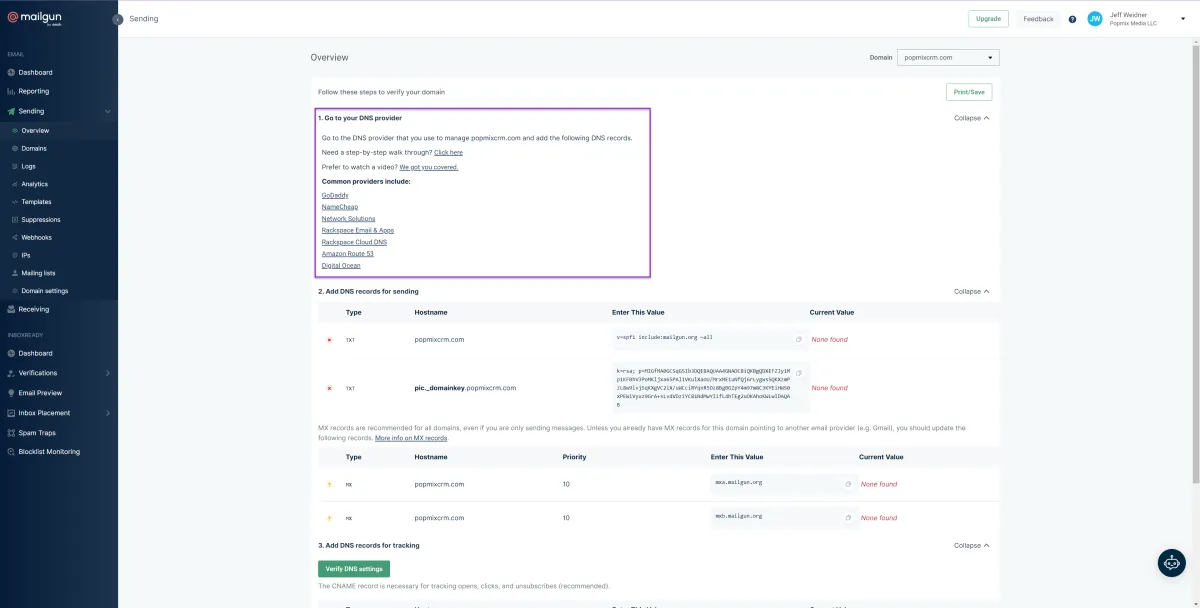
Task: Select the SPF value text field
Action: pos(711,339)
